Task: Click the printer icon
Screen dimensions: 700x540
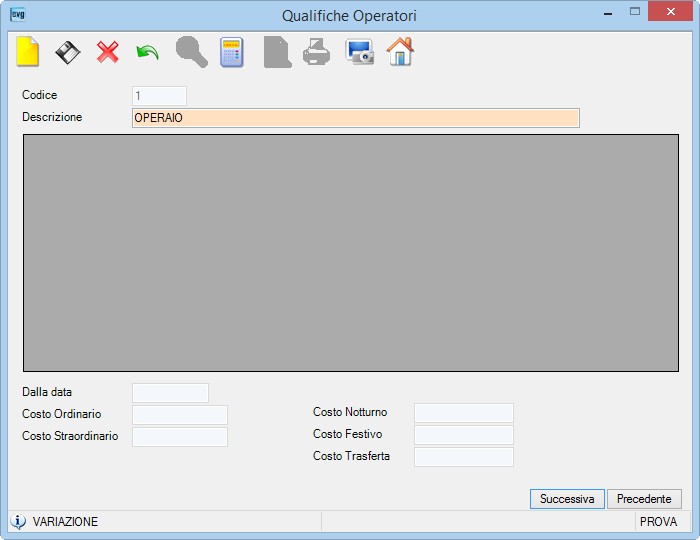Action: (x=317, y=52)
